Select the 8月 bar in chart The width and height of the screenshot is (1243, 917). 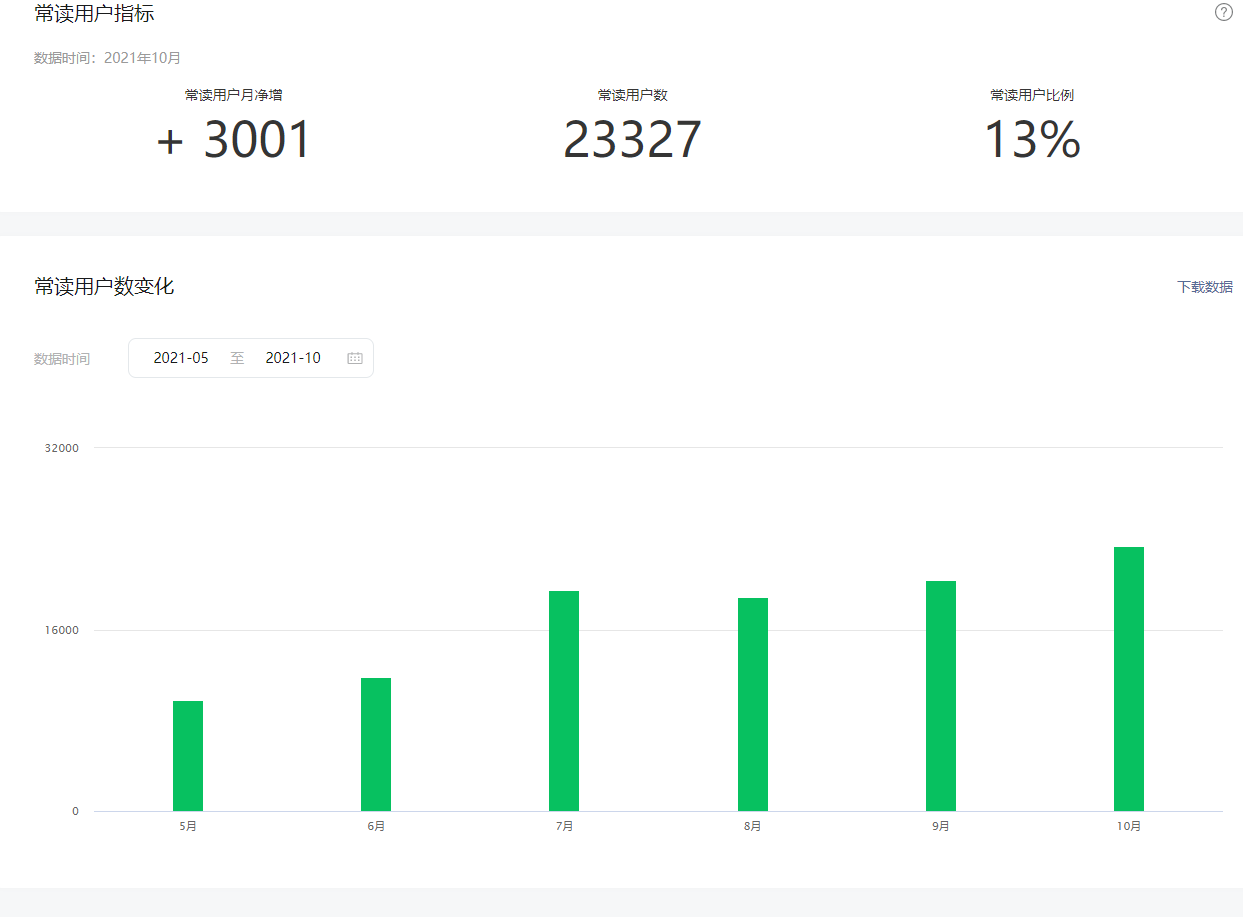coord(753,705)
